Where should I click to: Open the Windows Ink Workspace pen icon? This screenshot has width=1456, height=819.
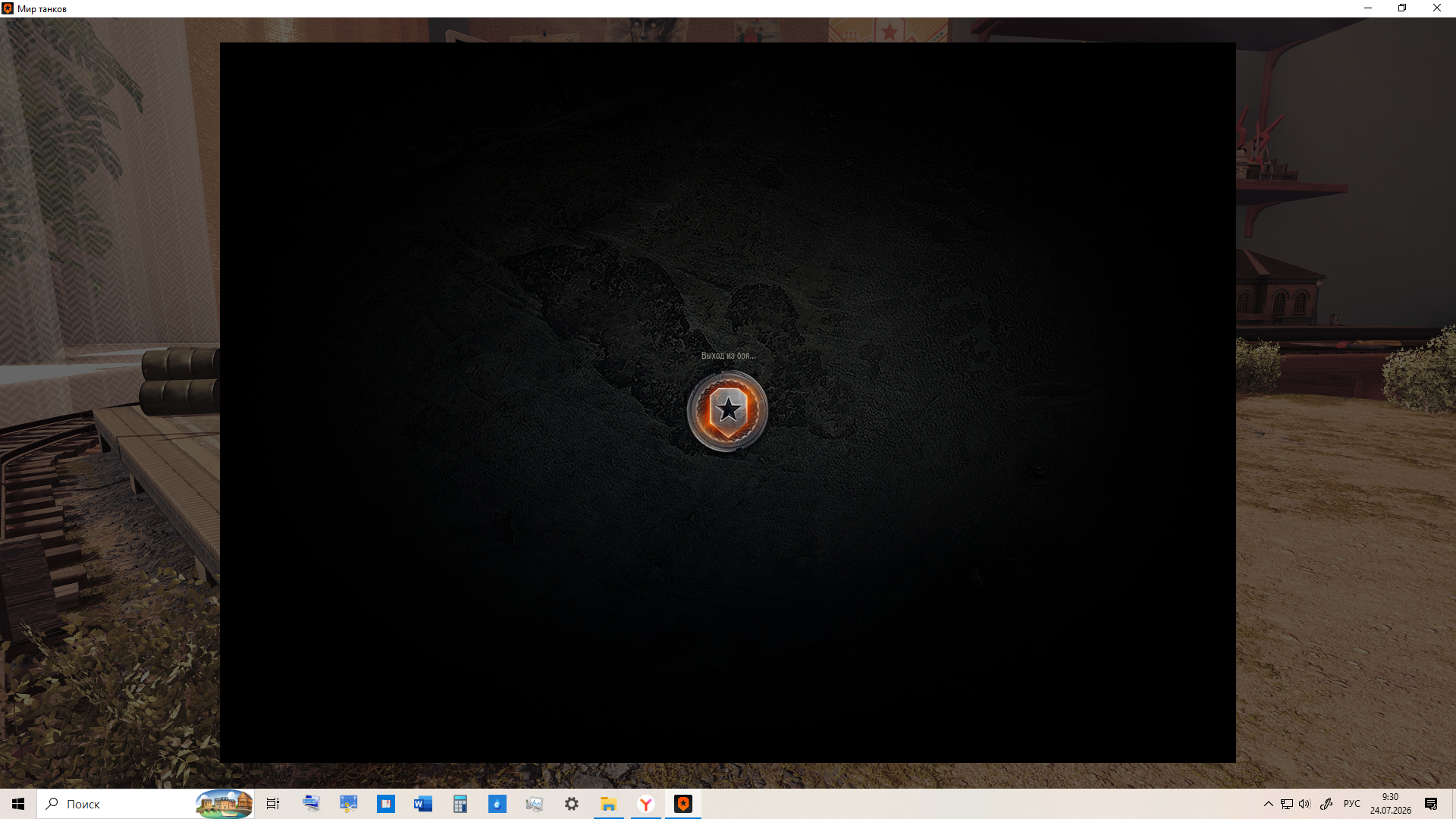pyautogui.click(x=1326, y=804)
